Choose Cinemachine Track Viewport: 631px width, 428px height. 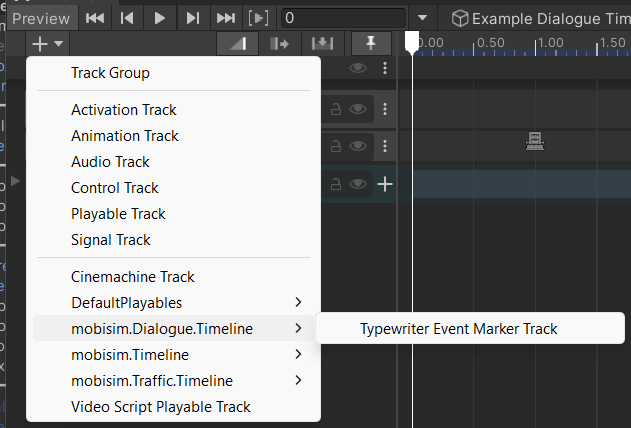click(173, 277)
